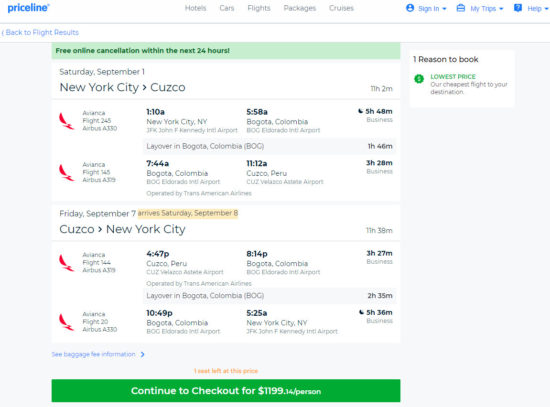Click the Avianca logo for Flight 145
The width and height of the screenshot is (550, 407).
66,173
